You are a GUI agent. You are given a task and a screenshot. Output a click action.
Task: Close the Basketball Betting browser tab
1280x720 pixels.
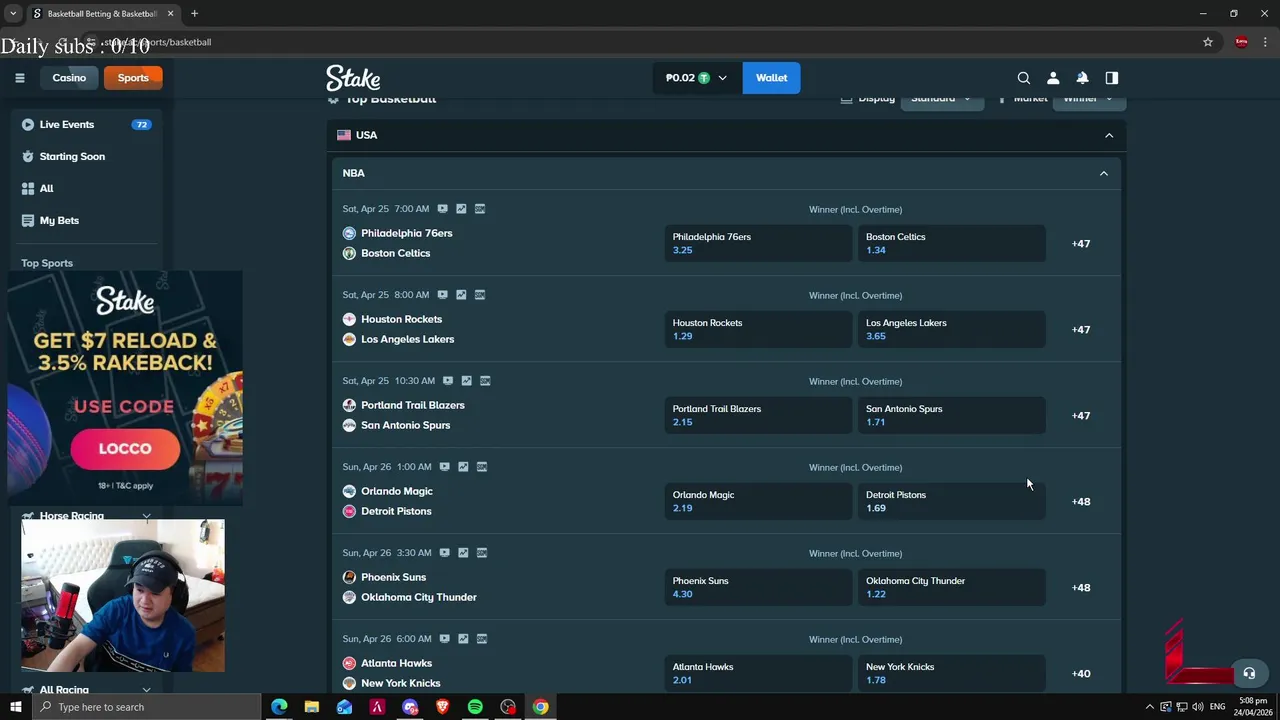[x=171, y=14]
